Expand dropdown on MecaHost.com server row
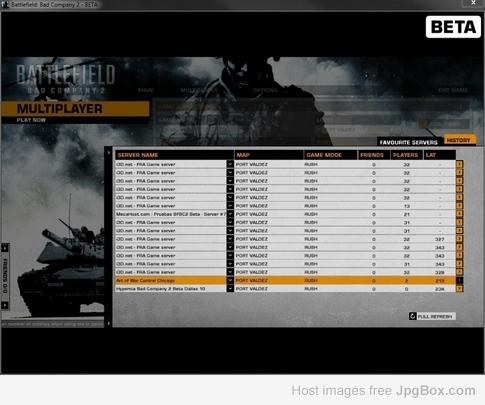The width and height of the screenshot is (485, 405). point(230,214)
